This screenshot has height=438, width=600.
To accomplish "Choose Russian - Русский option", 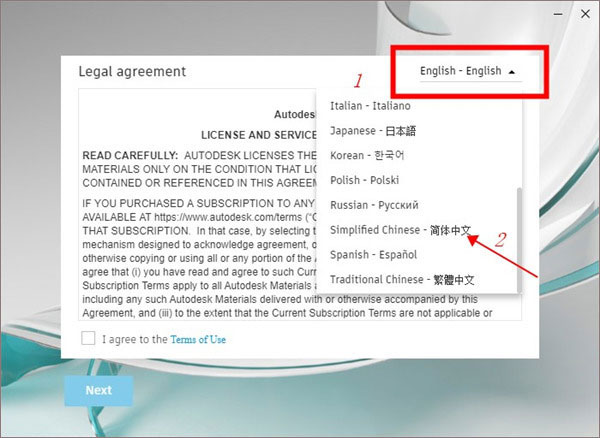I will 417,205.
